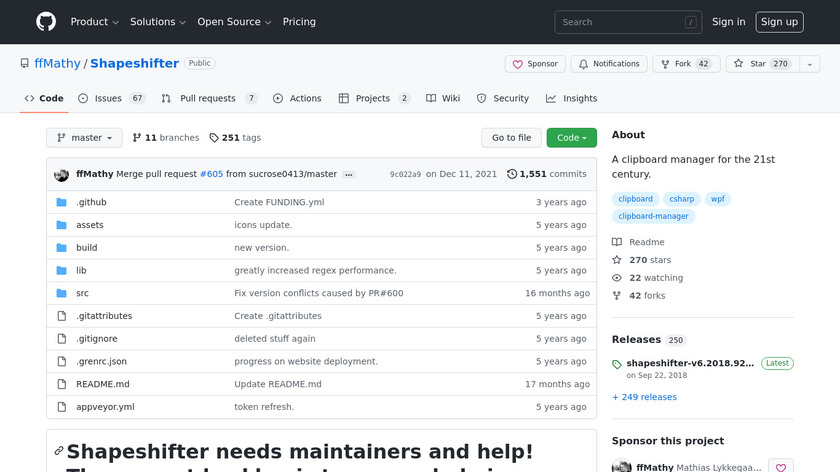Open the star lists dropdown arrow
The image size is (840, 472).
[x=808, y=64]
